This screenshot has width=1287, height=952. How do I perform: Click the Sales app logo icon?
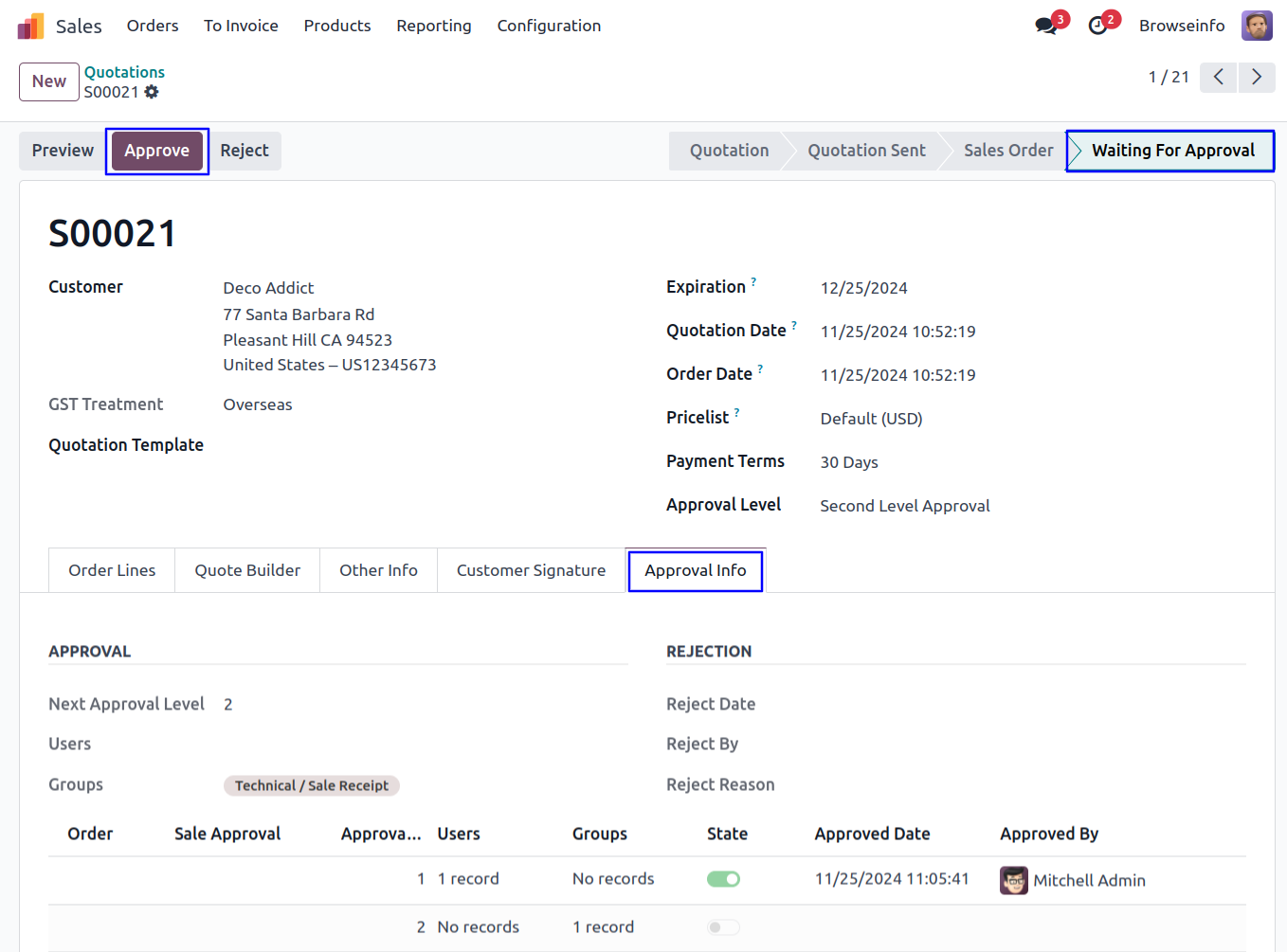(30, 26)
